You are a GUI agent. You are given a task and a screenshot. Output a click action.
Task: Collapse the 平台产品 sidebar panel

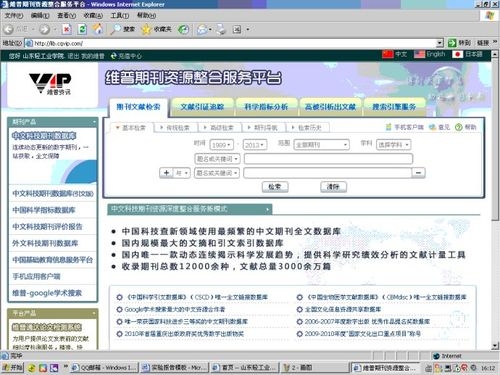94,313
